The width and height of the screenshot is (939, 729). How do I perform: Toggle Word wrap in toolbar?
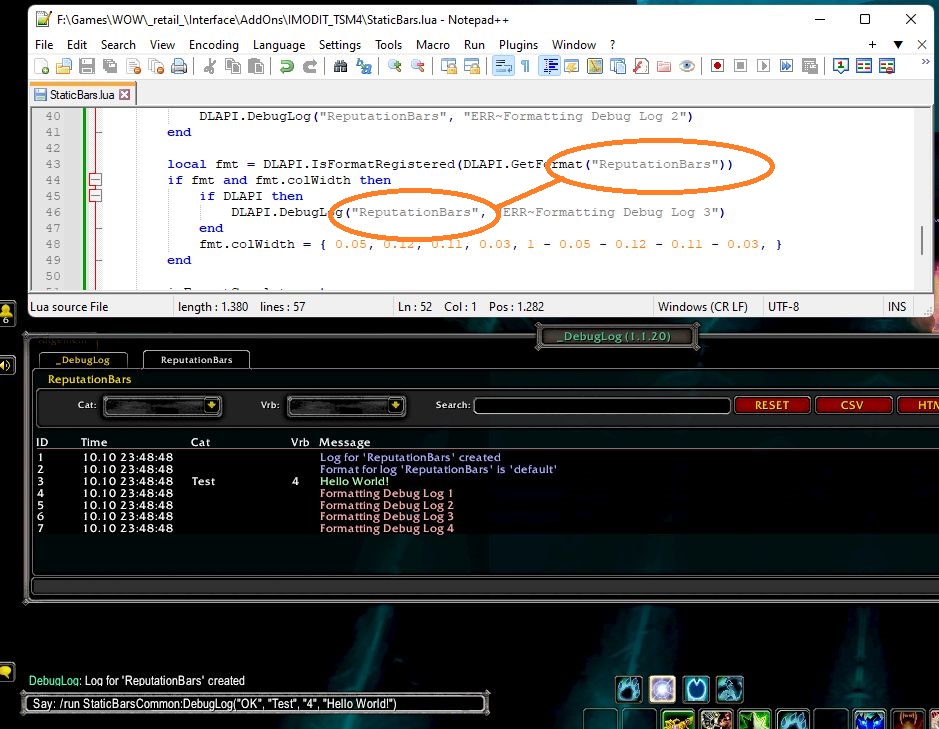(503, 66)
